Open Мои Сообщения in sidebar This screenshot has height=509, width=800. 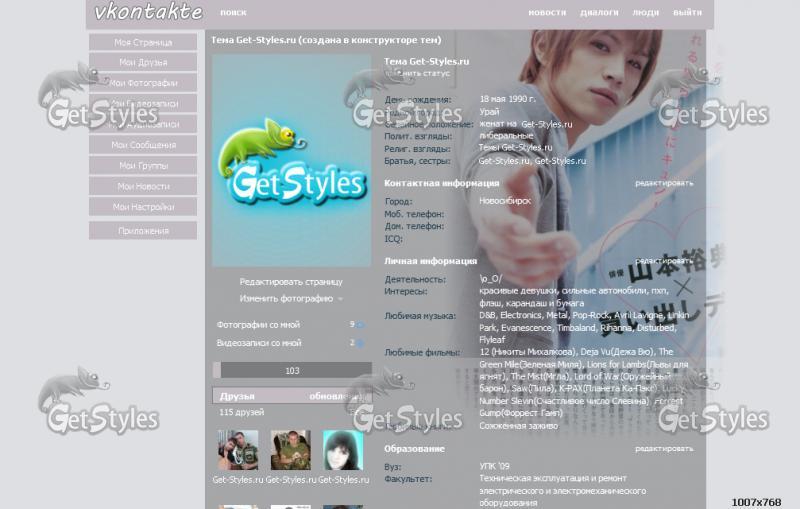tap(143, 145)
